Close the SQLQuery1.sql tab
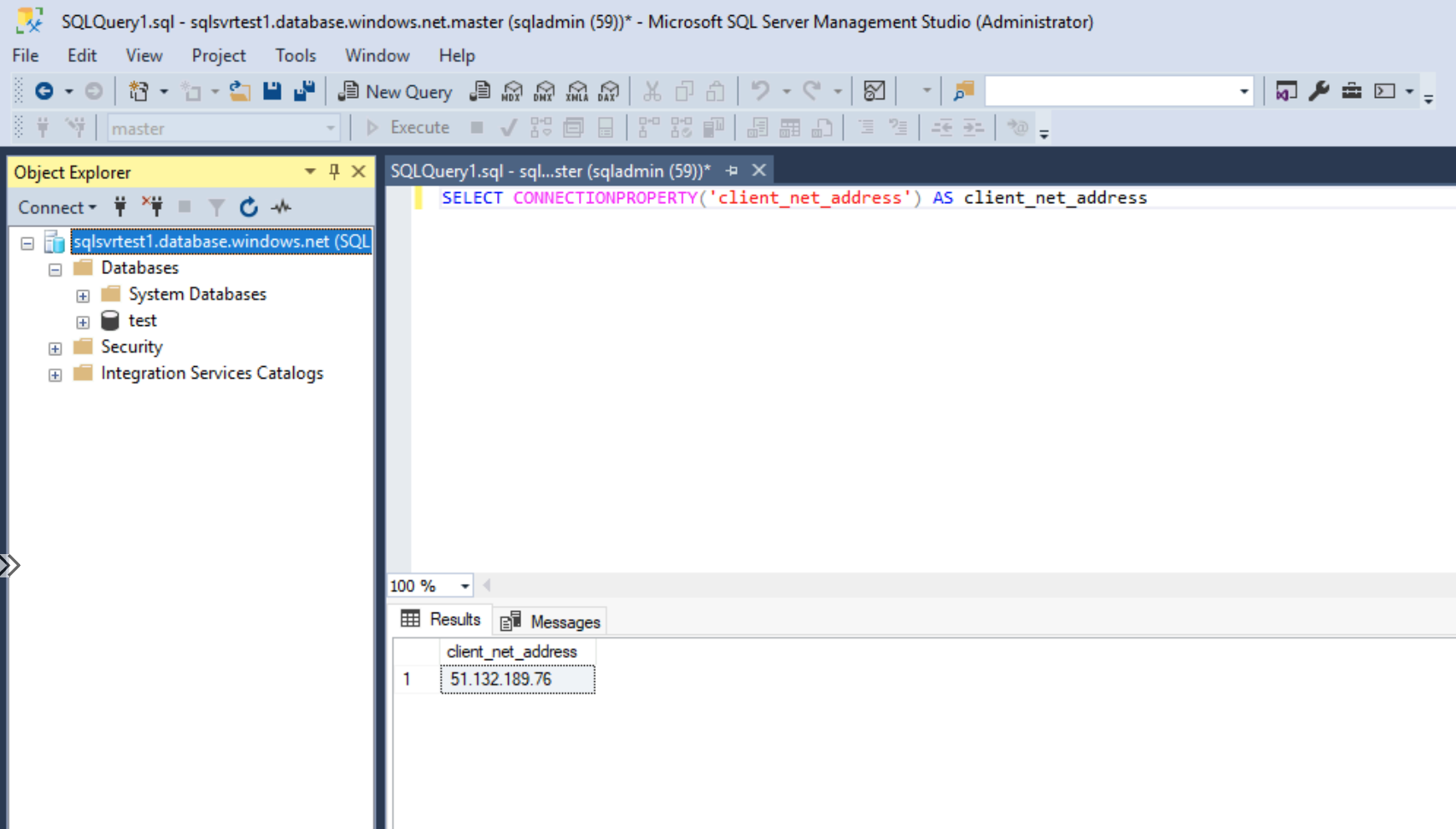 [758, 170]
